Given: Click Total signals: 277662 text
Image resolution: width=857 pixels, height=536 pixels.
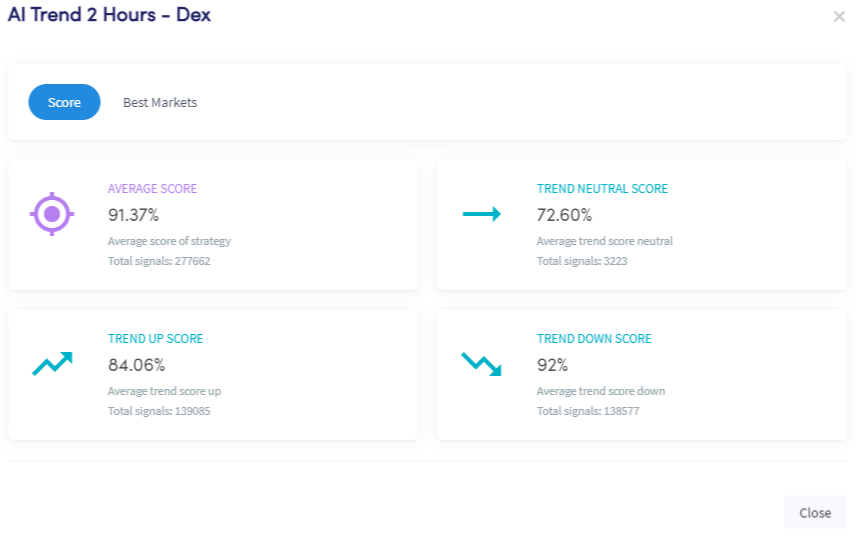Looking at the screenshot, I should [159, 261].
